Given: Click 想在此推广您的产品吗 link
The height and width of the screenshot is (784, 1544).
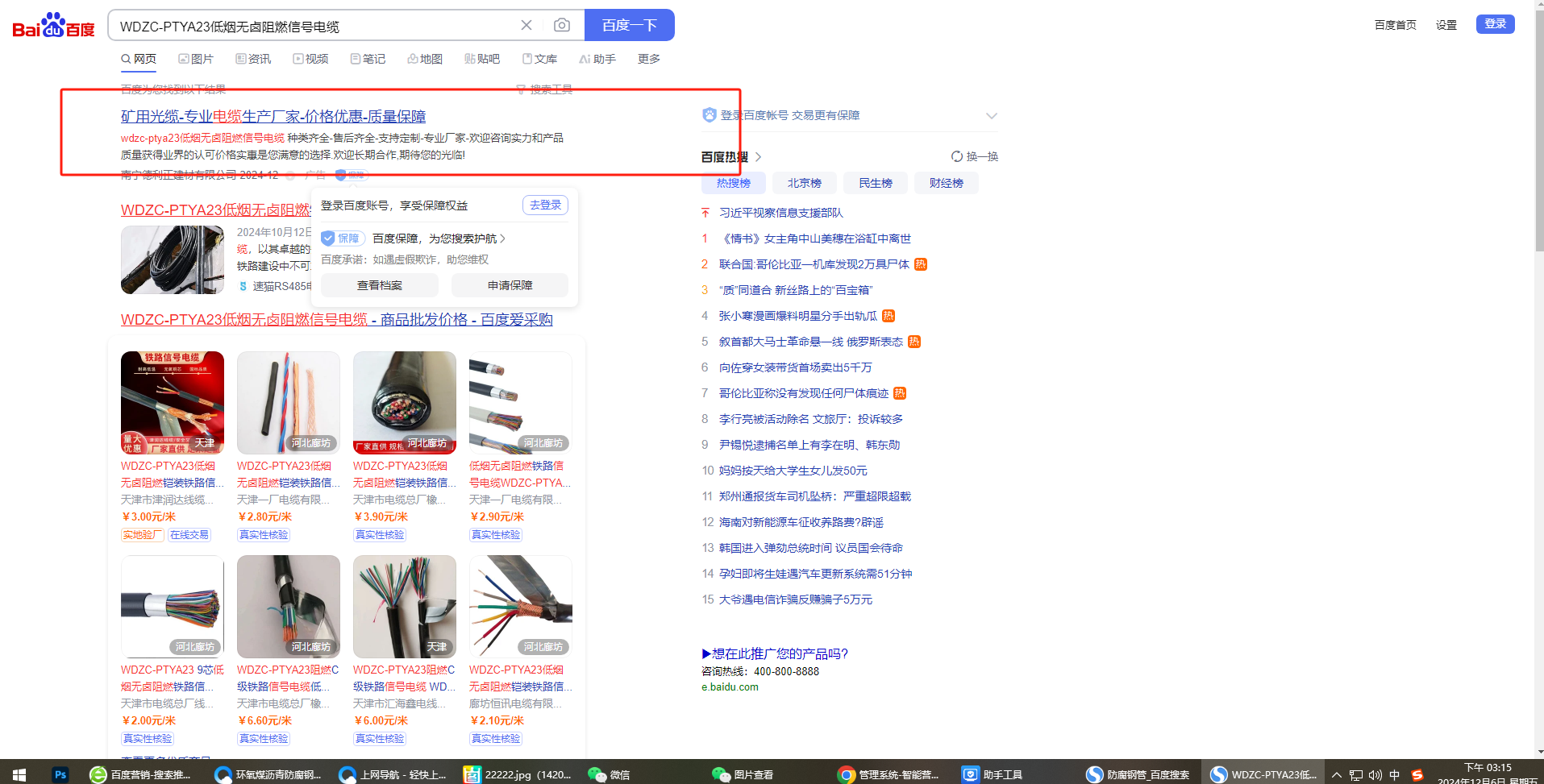Looking at the screenshot, I should (x=775, y=653).
